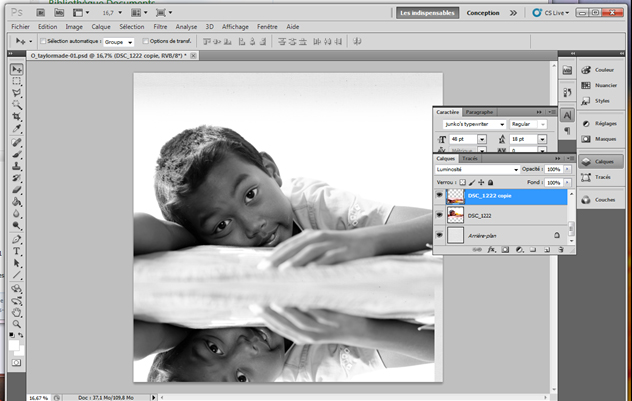The height and width of the screenshot is (401, 632).
Task: Switch to the Paragraphe tab
Action: click(479, 112)
